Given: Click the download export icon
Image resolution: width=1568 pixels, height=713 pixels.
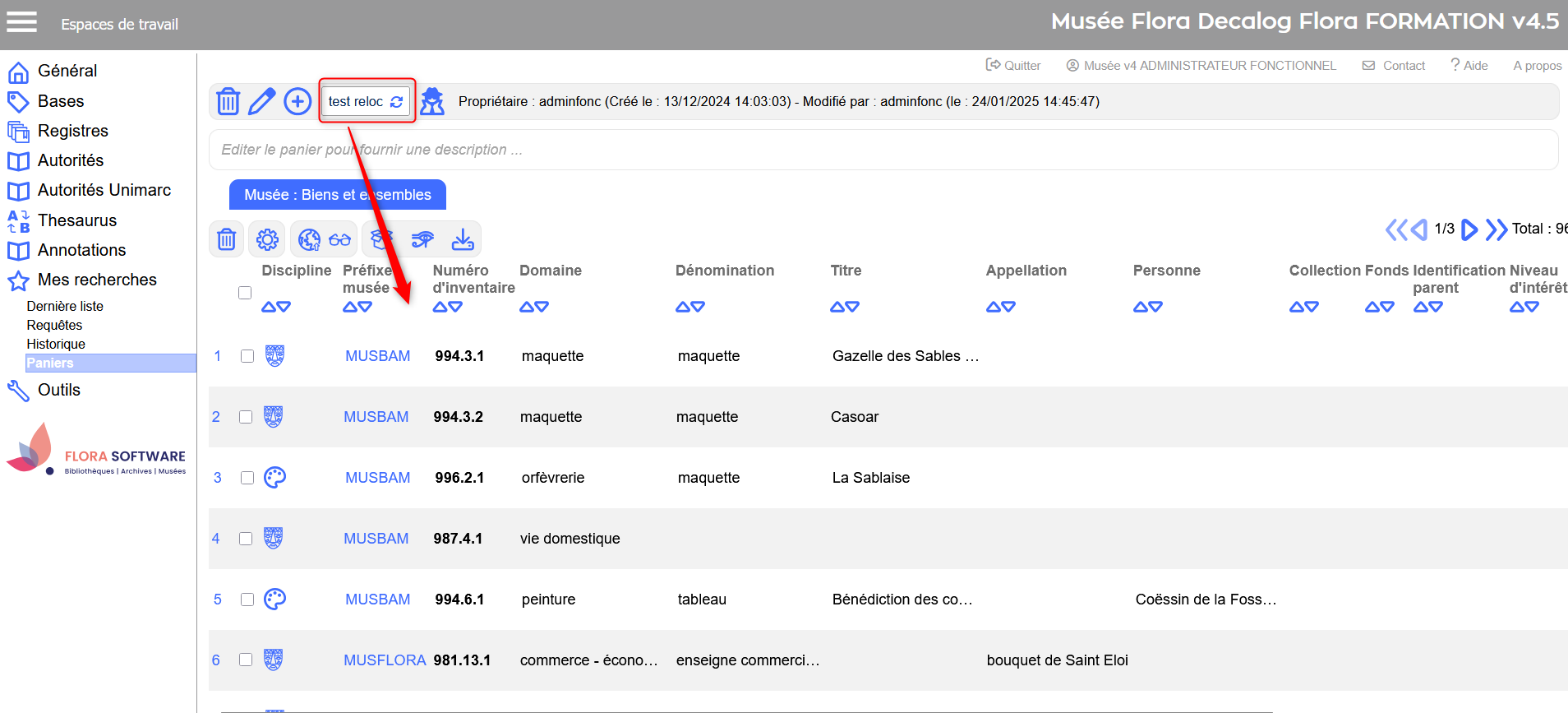Looking at the screenshot, I should 463,239.
